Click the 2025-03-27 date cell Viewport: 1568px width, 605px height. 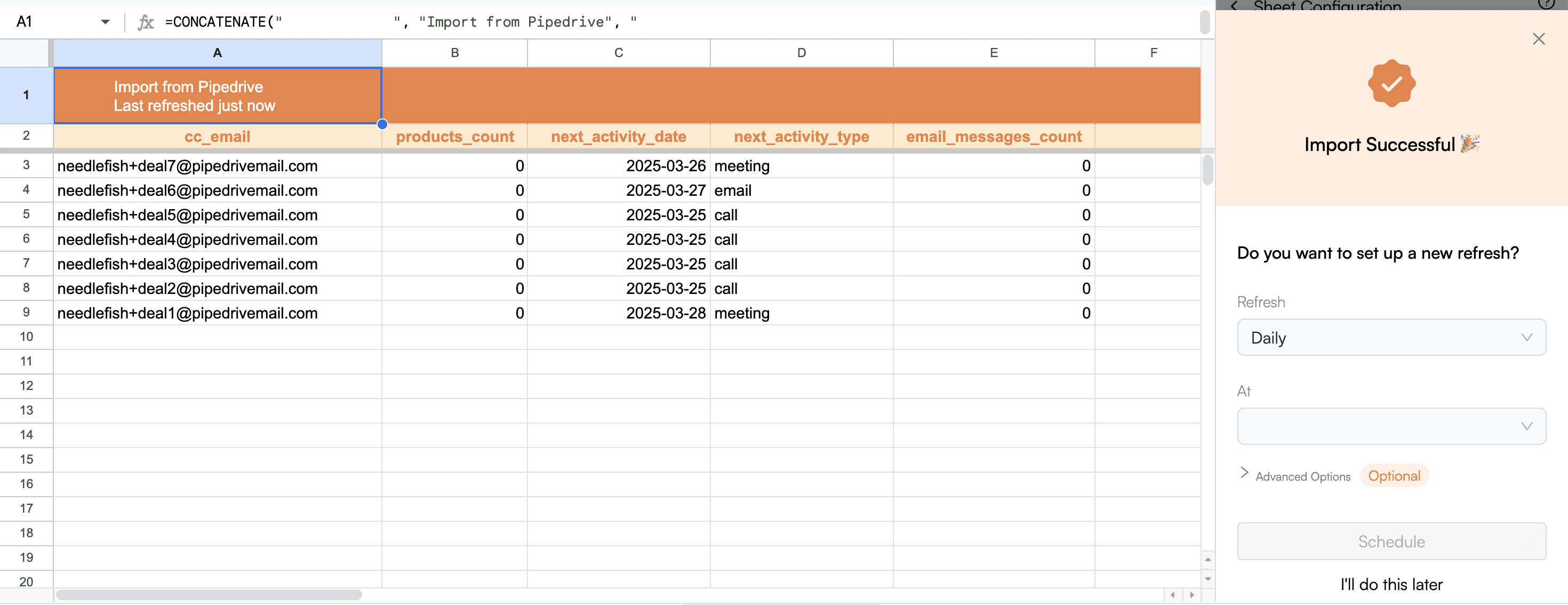[619, 190]
